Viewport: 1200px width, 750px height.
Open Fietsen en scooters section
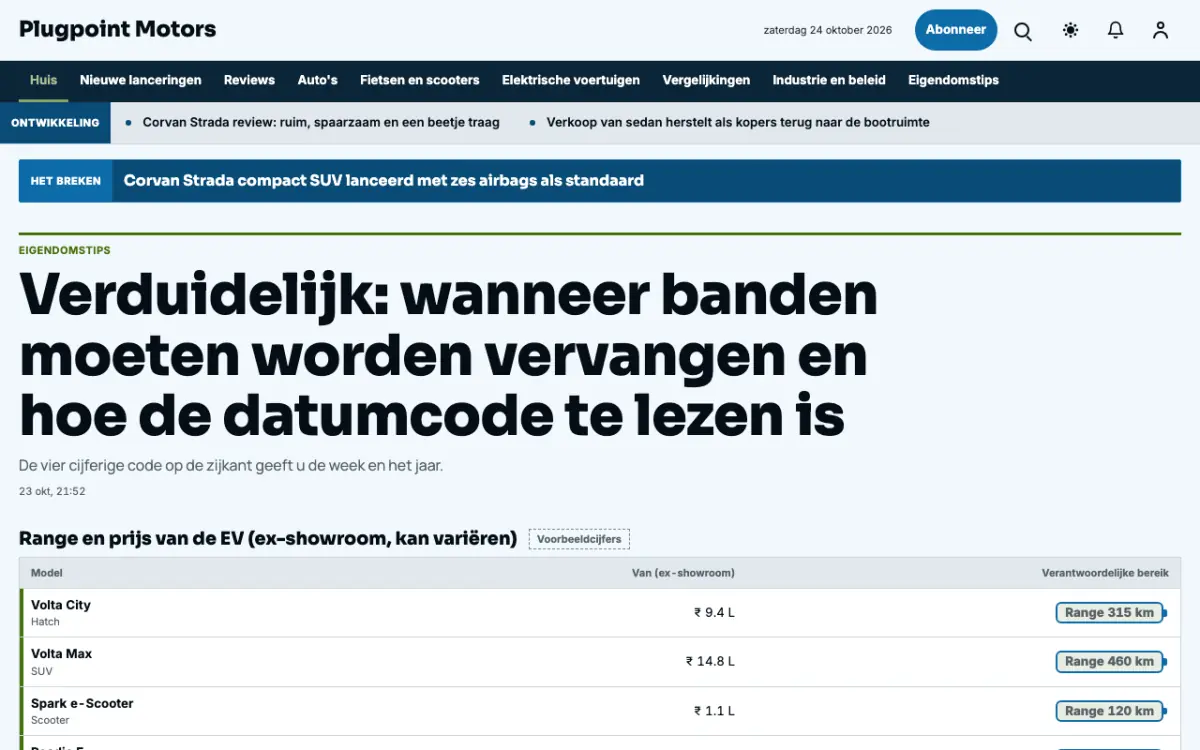coord(420,80)
